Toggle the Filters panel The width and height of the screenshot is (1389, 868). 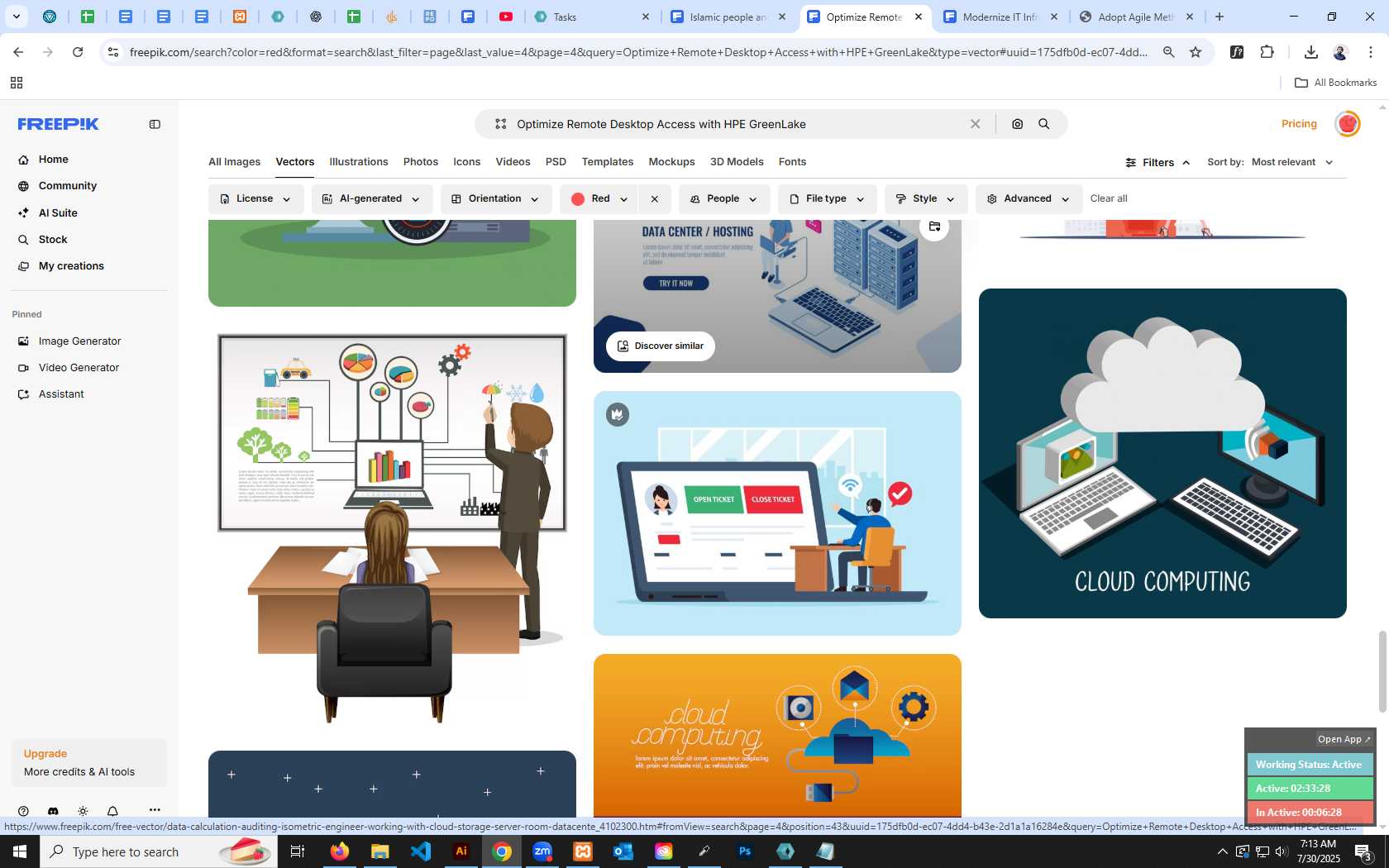click(1157, 163)
